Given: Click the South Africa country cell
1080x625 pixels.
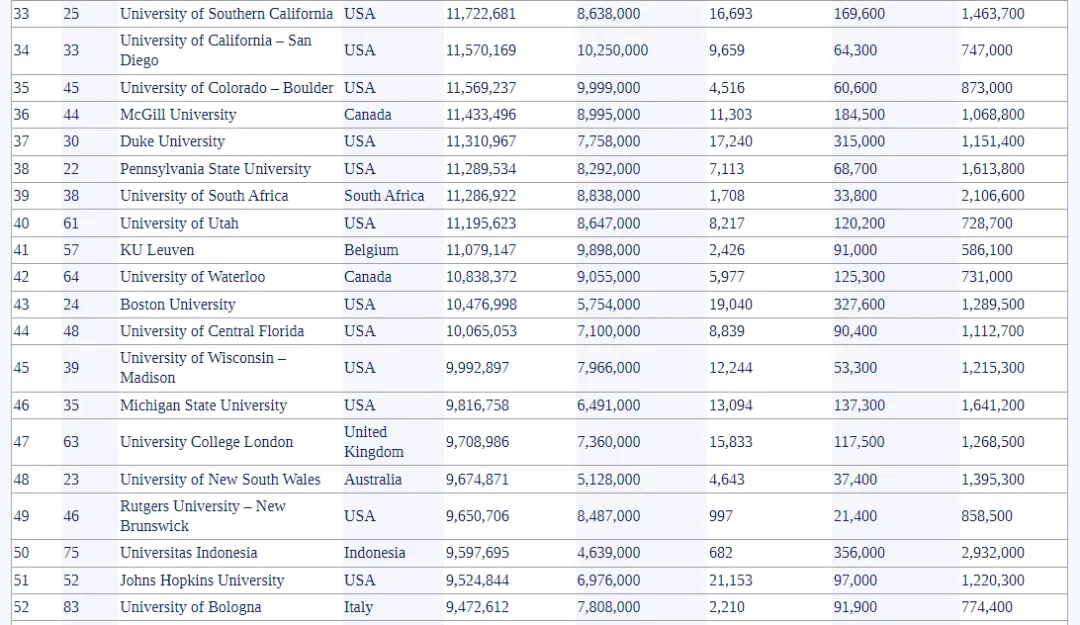Looking at the screenshot, I should click(x=384, y=196).
